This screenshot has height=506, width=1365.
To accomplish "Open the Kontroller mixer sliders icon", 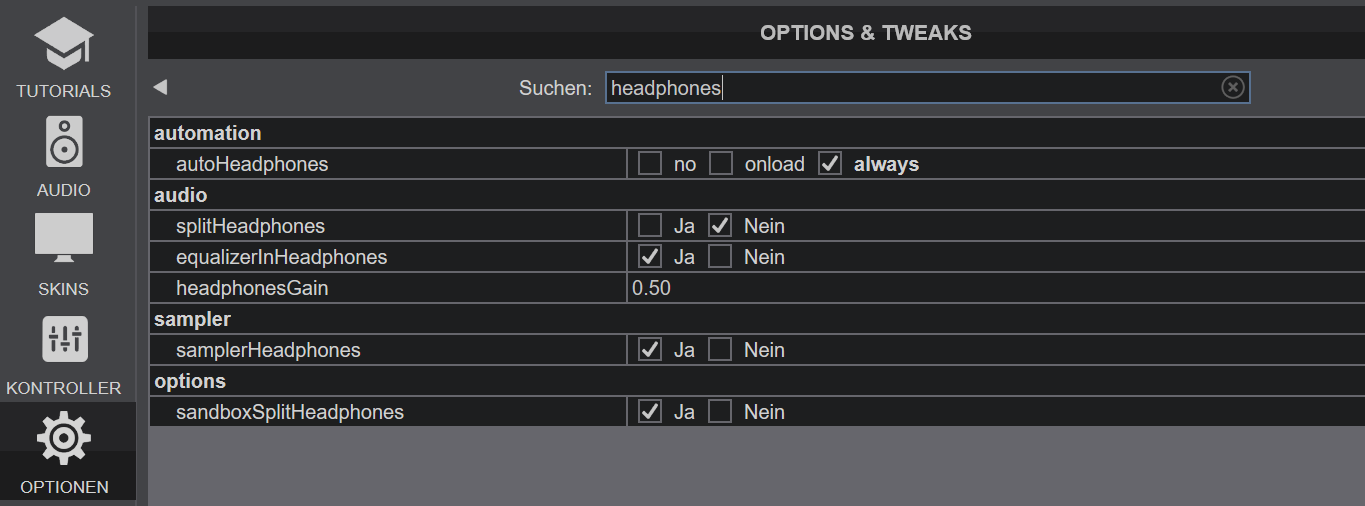I will (x=64, y=339).
